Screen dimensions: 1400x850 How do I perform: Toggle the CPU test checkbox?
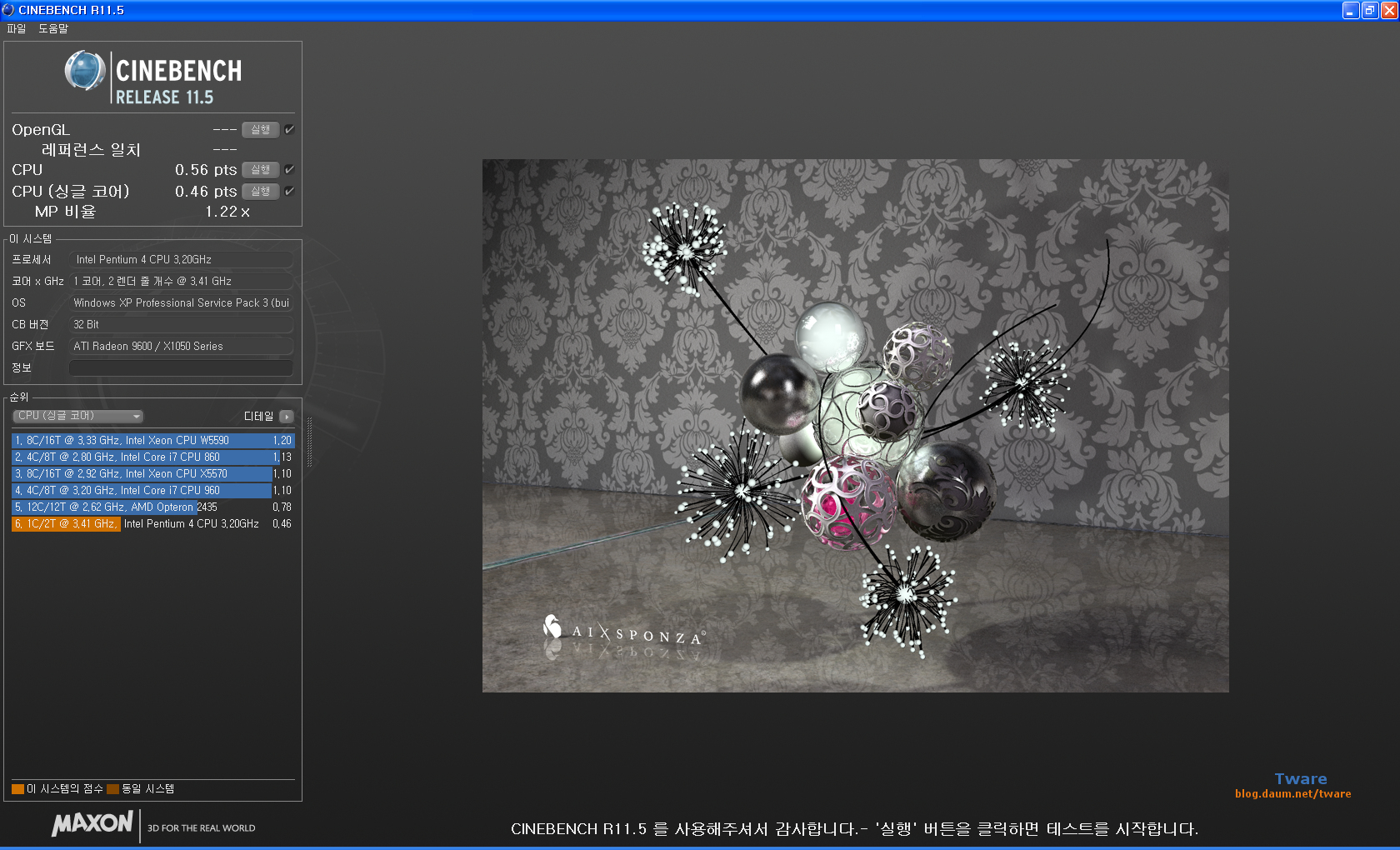pos(289,170)
